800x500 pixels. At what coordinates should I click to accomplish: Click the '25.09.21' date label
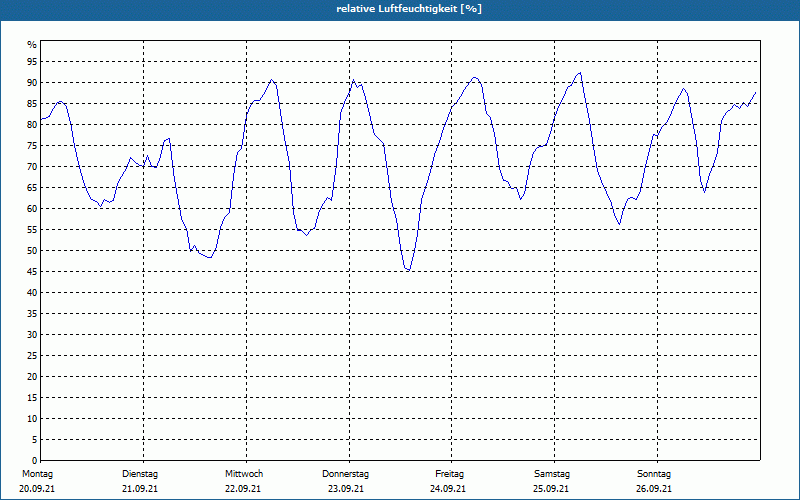coord(551,489)
